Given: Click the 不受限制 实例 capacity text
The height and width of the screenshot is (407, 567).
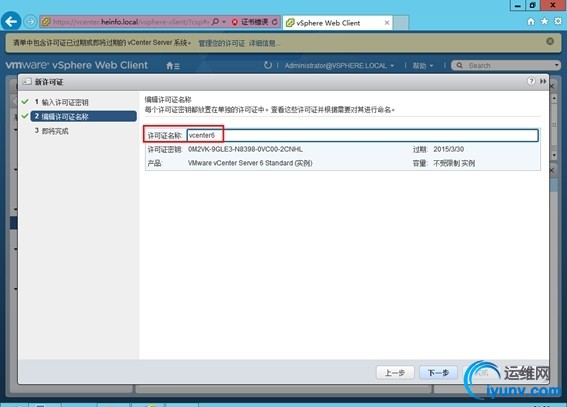Looking at the screenshot, I should (x=454, y=163).
